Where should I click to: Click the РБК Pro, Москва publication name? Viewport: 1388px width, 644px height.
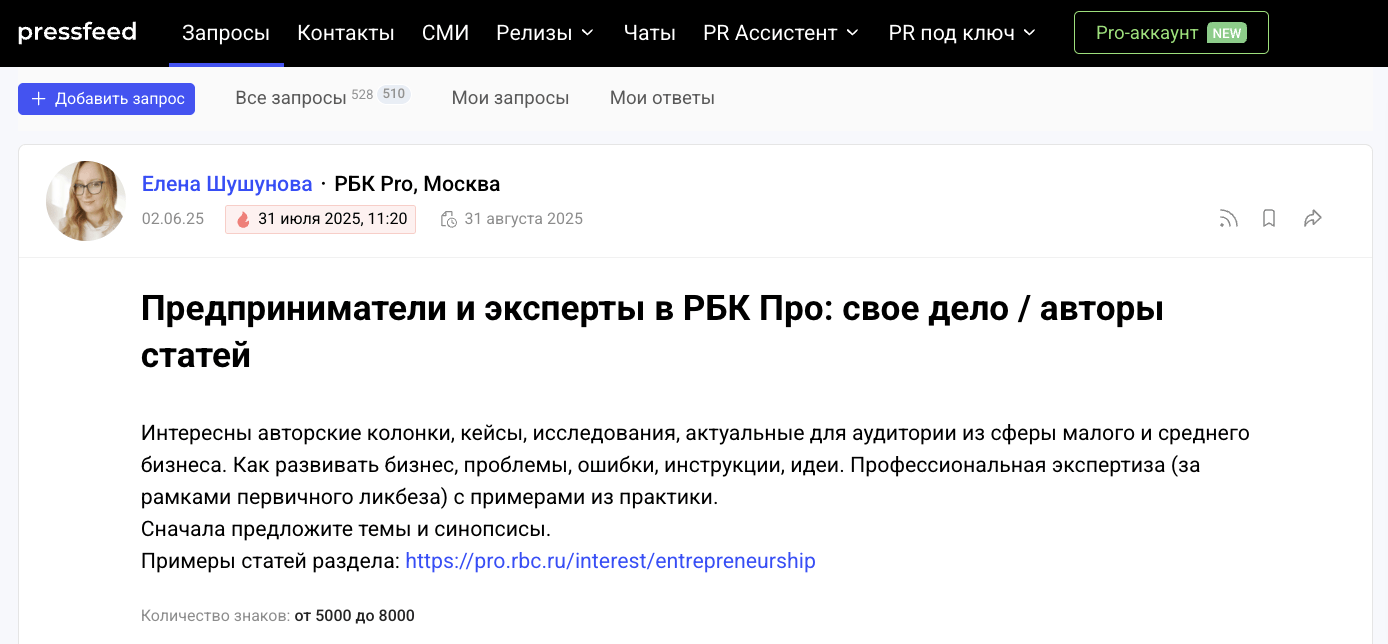[417, 184]
